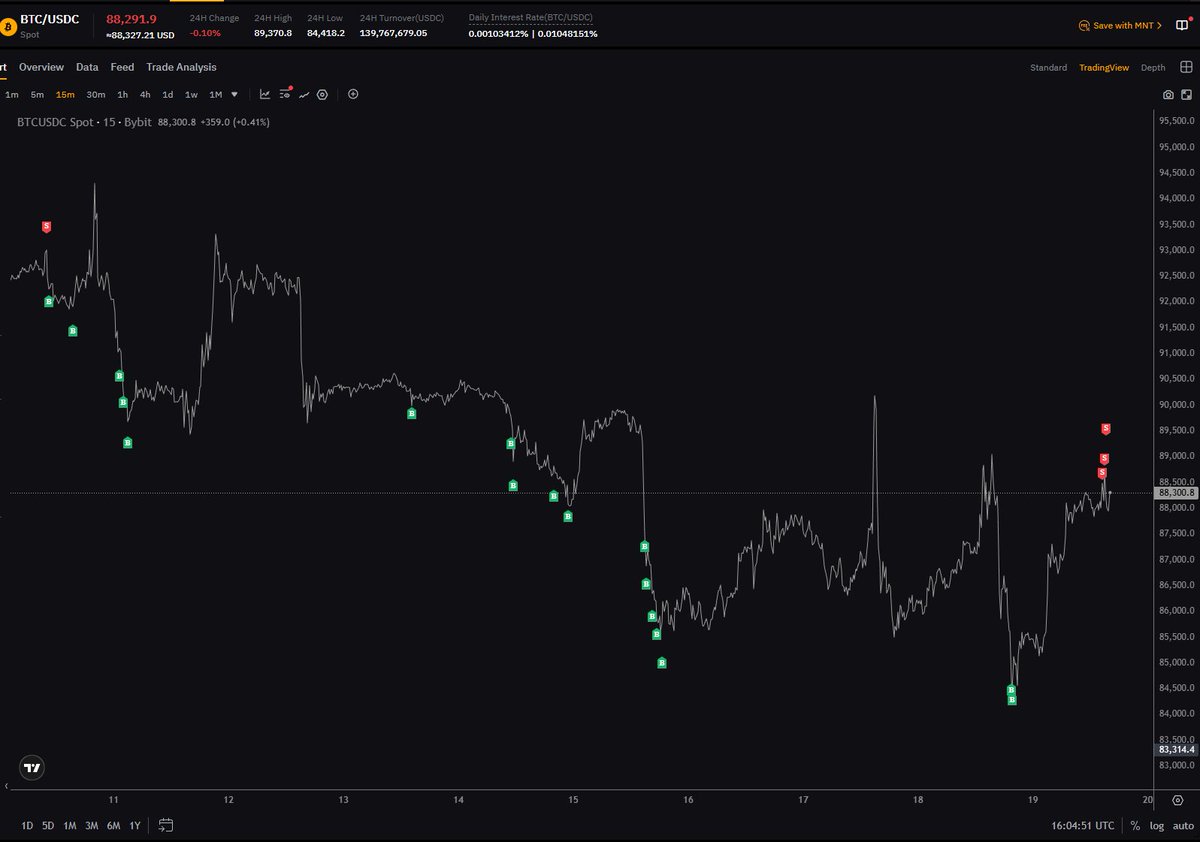Open BTC/USDC Spot pair selector
This screenshot has width=1200, height=842.
(x=49, y=25)
